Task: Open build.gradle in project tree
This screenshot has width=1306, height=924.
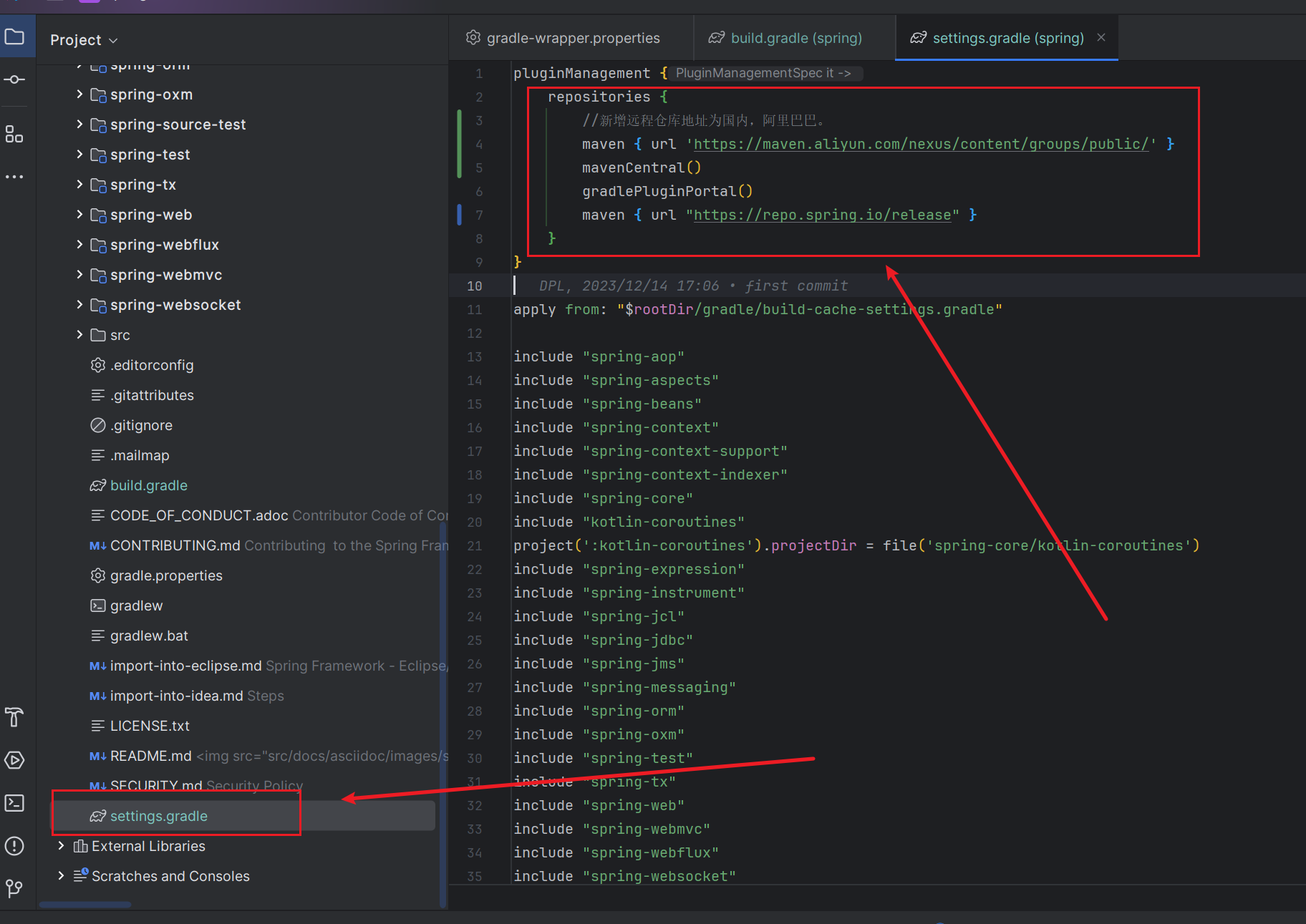Action: coord(149,485)
